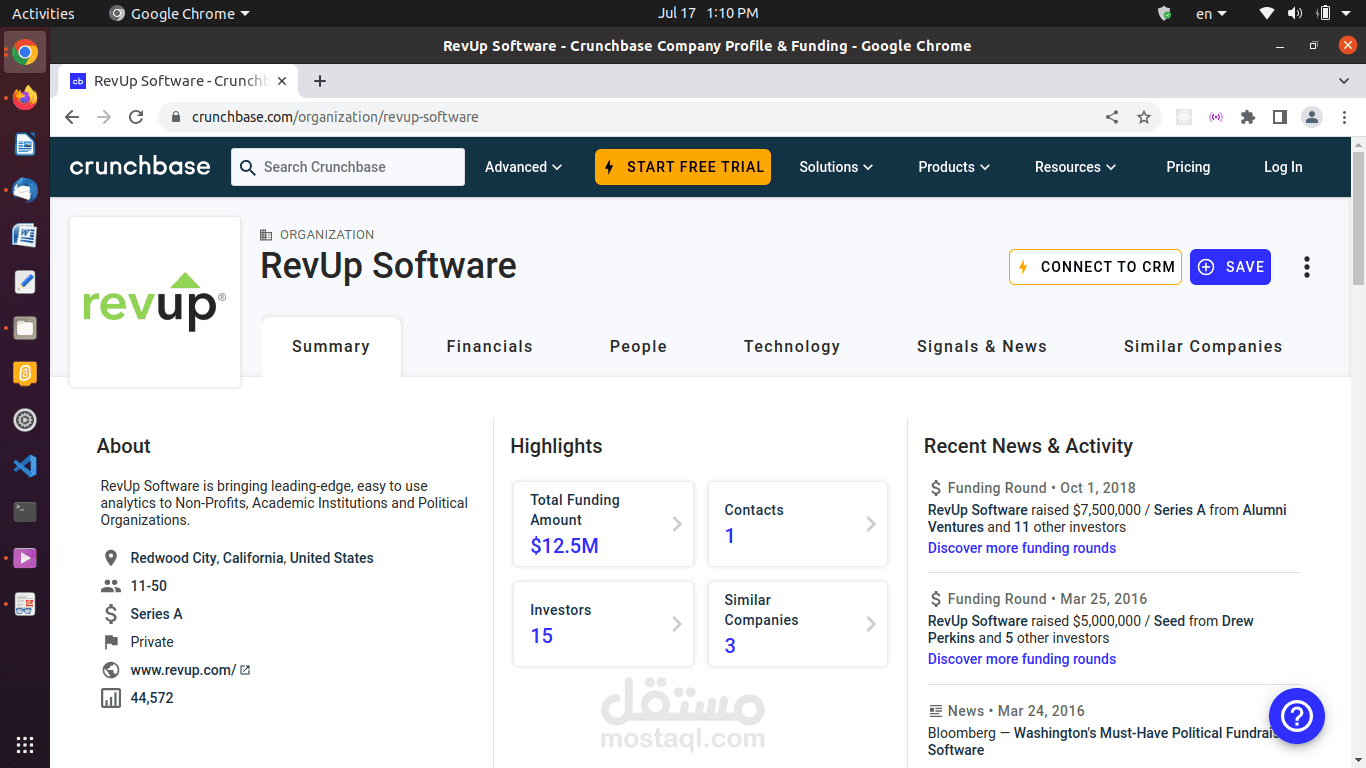Open the system volume indicator
Image resolution: width=1366 pixels, height=768 pixels.
[1295, 14]
